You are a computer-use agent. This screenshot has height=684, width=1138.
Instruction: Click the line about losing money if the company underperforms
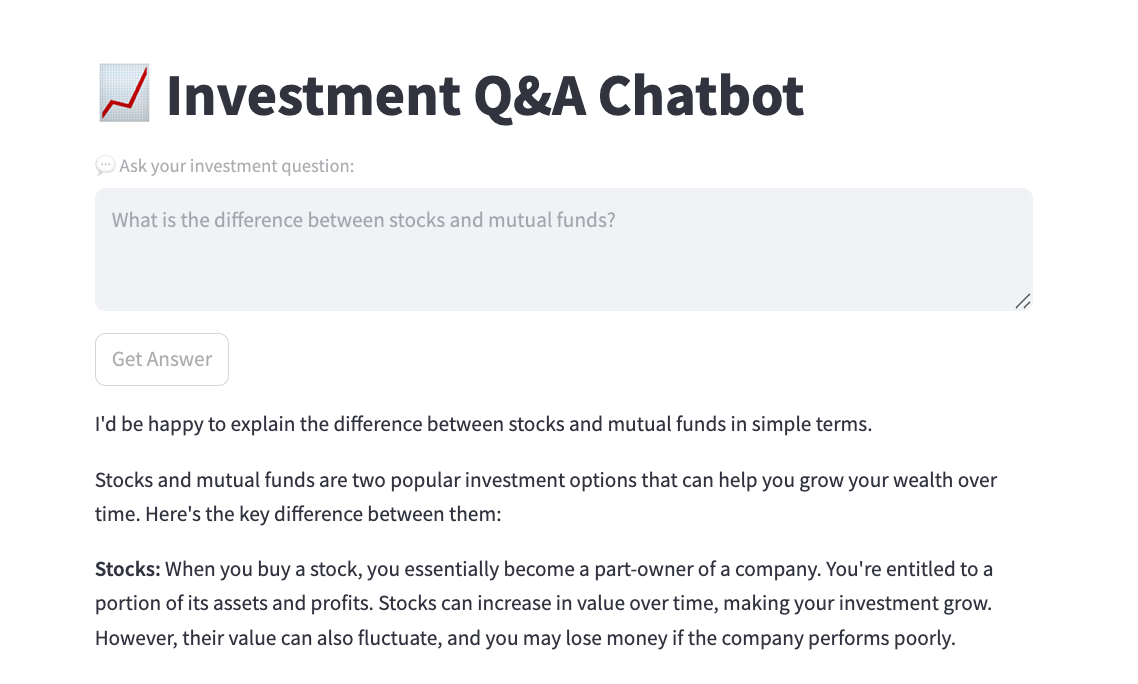coord(700,636)
